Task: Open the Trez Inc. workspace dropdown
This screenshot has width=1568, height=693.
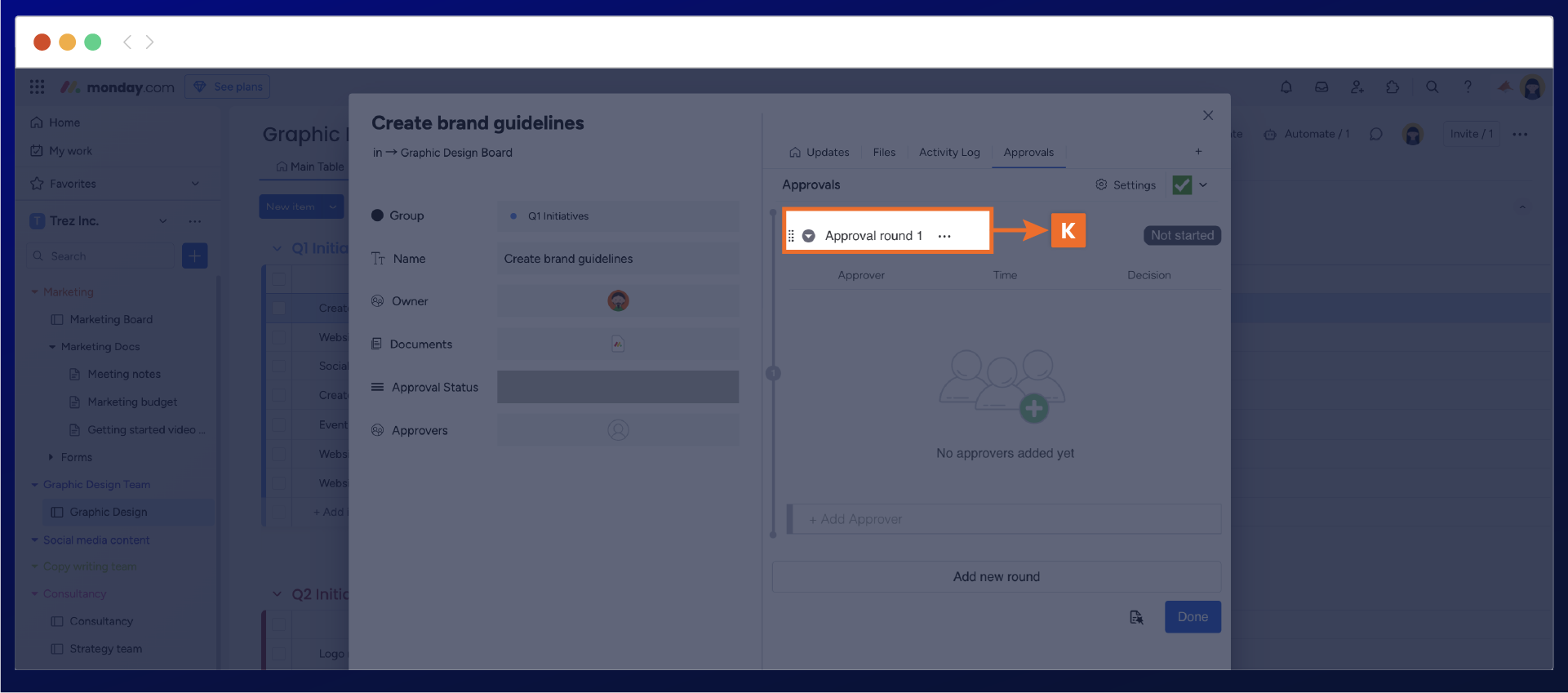Action: (x=163, y=221)
